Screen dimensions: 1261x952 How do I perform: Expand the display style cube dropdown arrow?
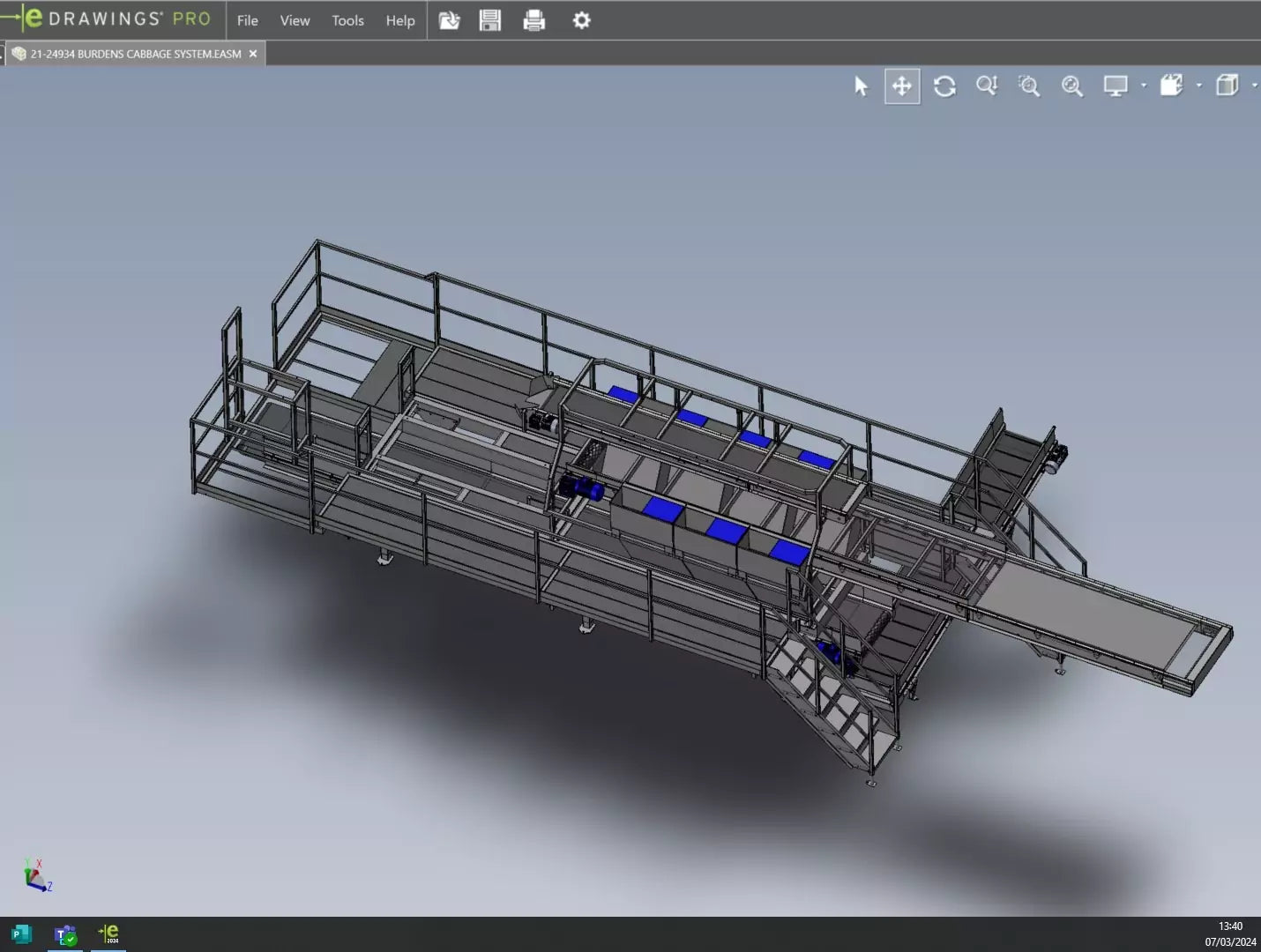[x=1254, y=86]
